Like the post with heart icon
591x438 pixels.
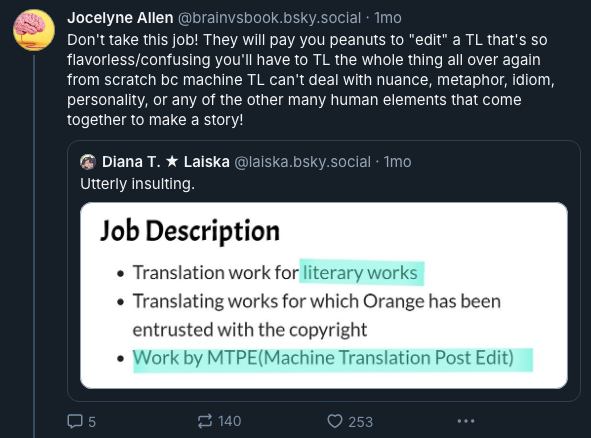coord(335,421)
